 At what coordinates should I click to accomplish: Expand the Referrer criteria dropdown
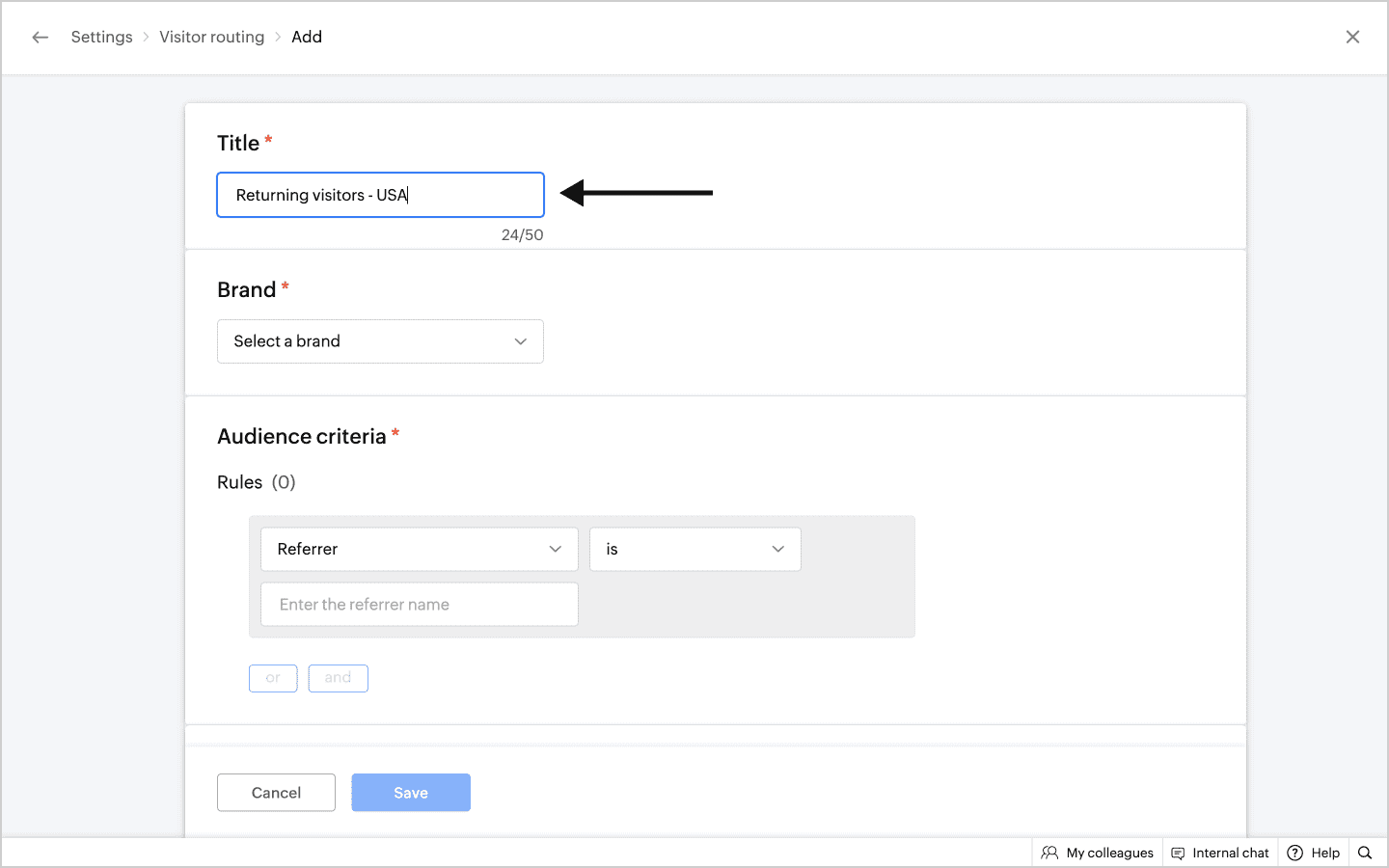[x=419, y=549]
